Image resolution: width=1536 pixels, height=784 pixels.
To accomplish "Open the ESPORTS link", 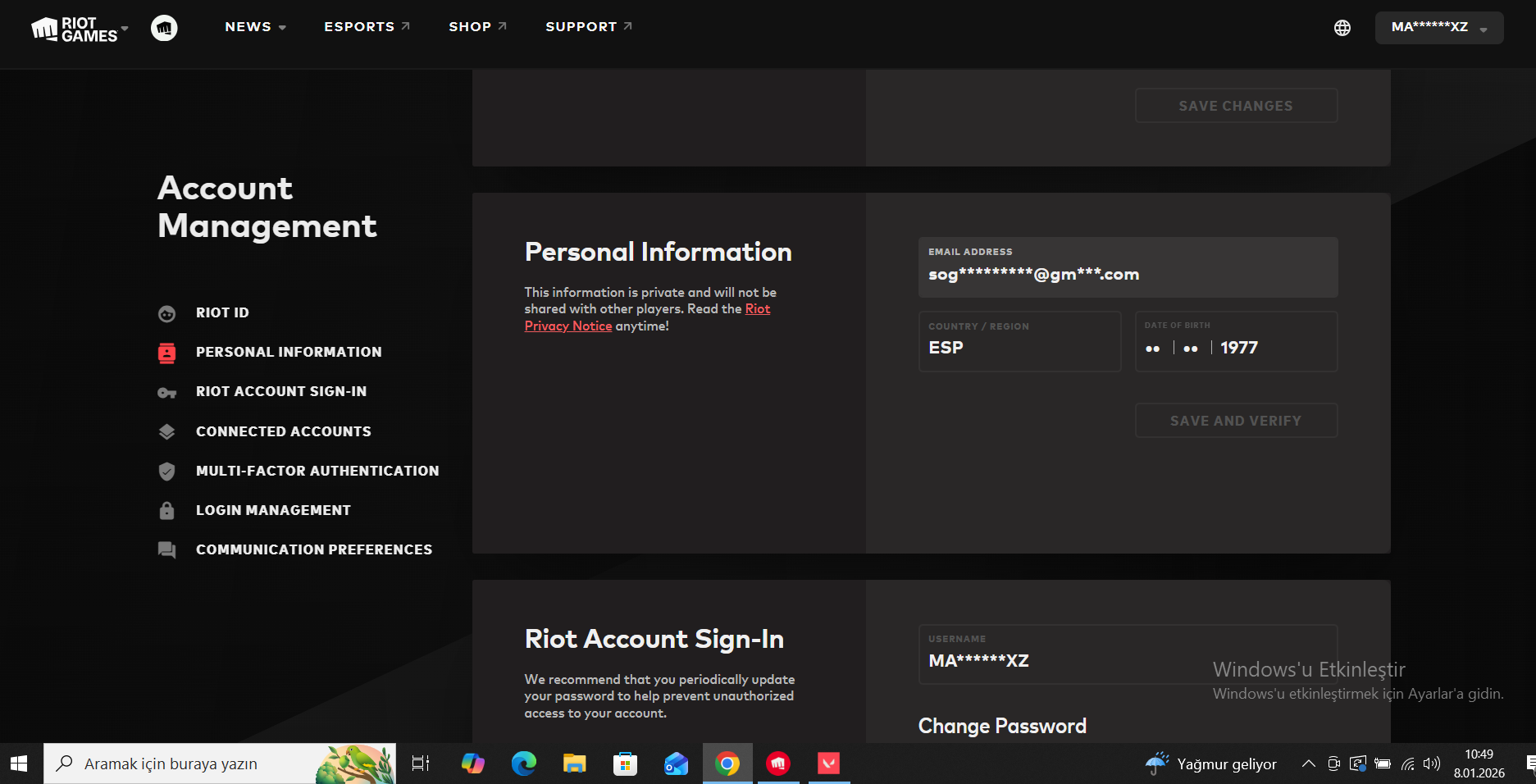I will pos(367,27).
